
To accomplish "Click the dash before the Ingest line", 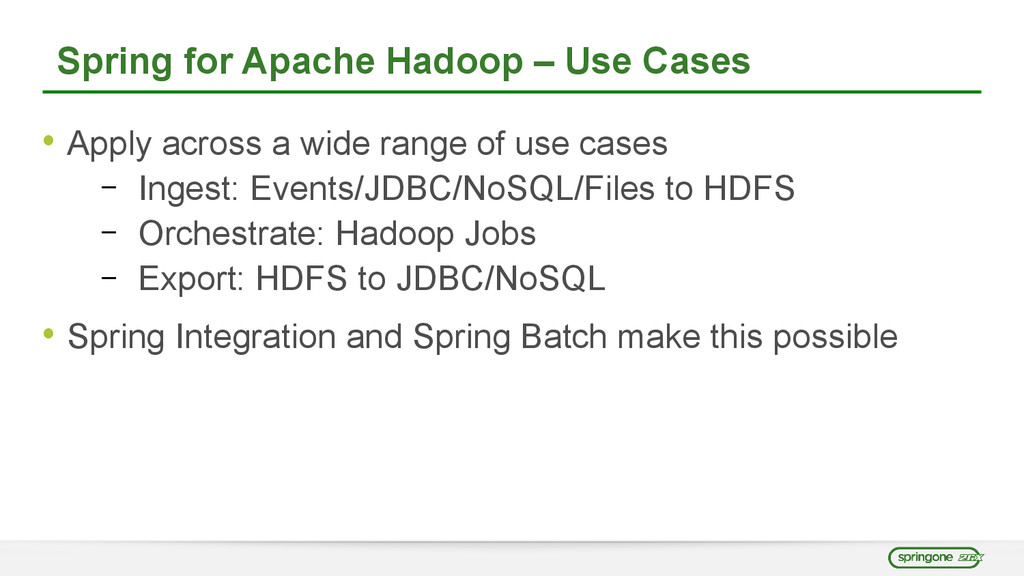I will pos(107,183).
